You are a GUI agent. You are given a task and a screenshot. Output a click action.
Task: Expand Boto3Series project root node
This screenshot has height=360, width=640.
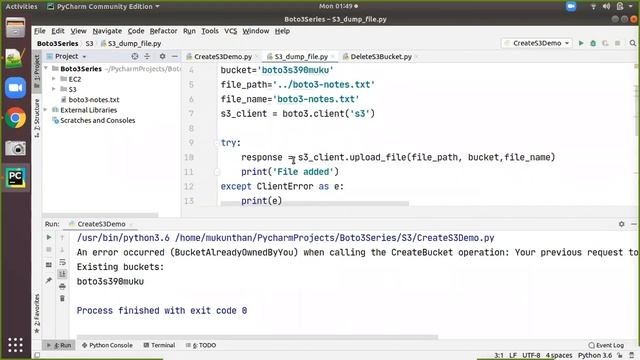(46, 68)
